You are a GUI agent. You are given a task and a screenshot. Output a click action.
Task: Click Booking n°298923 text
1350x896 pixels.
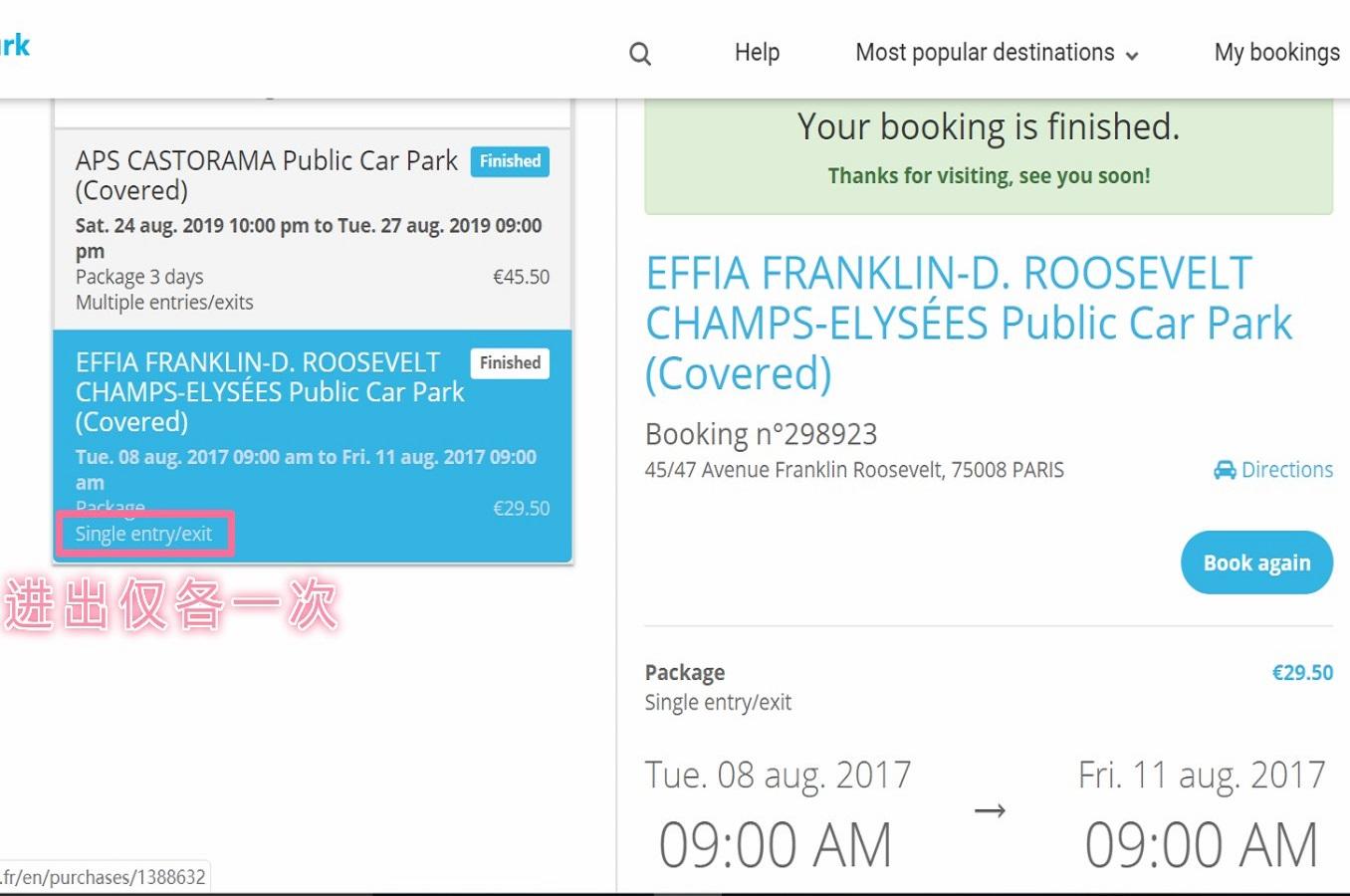(x=762, y=434)
